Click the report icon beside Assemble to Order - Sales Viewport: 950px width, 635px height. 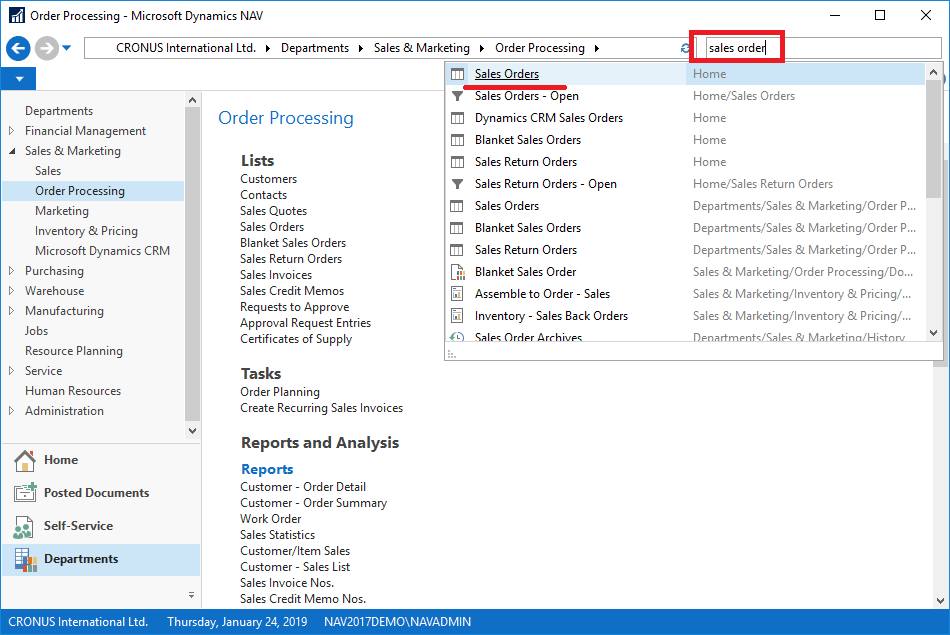tap(457, 294)
